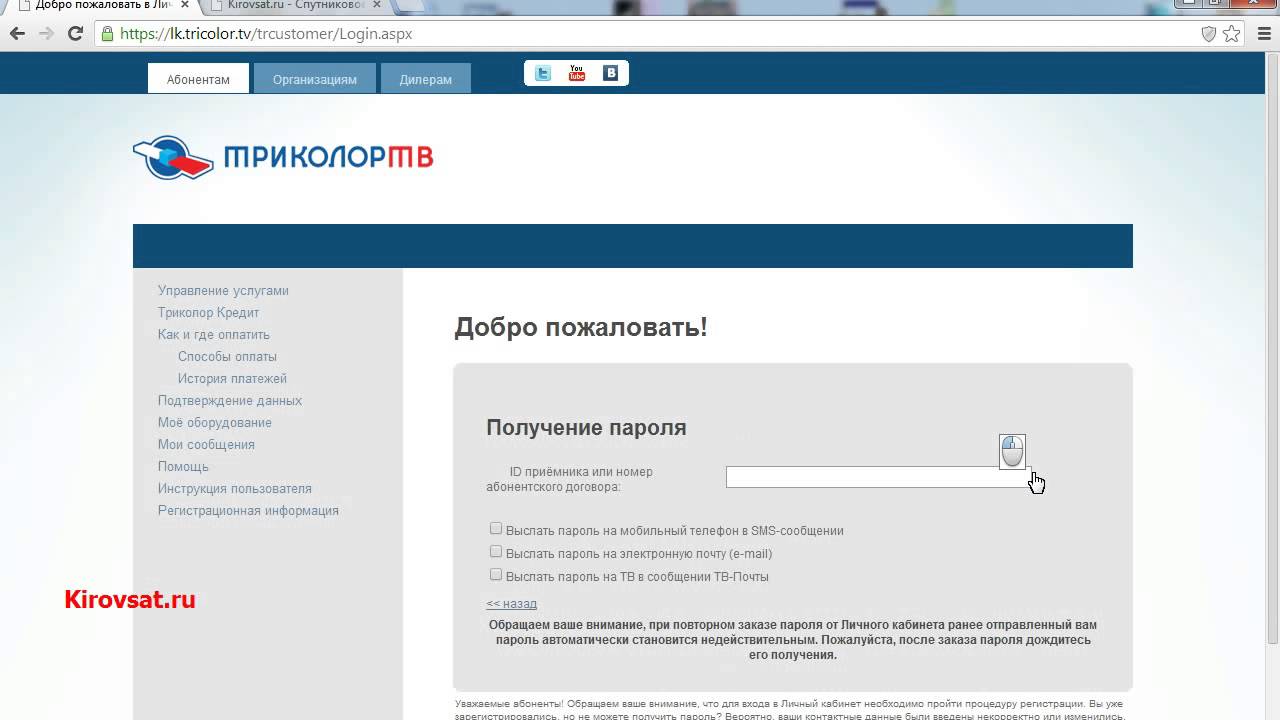Go back with browser back arrow
Viewport: 1280px width, 720px height.
pos(17,33)
